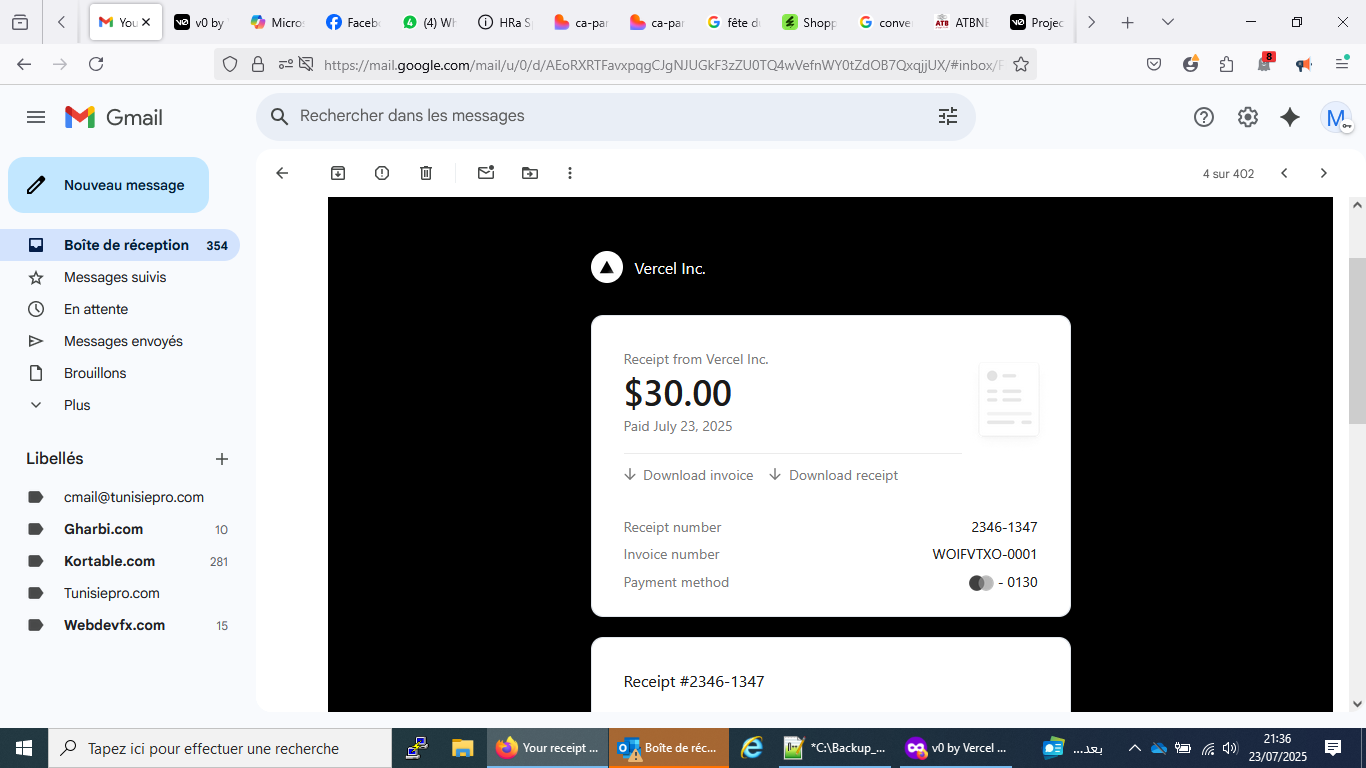Focus the Rechercher dans les messages field

600,116
